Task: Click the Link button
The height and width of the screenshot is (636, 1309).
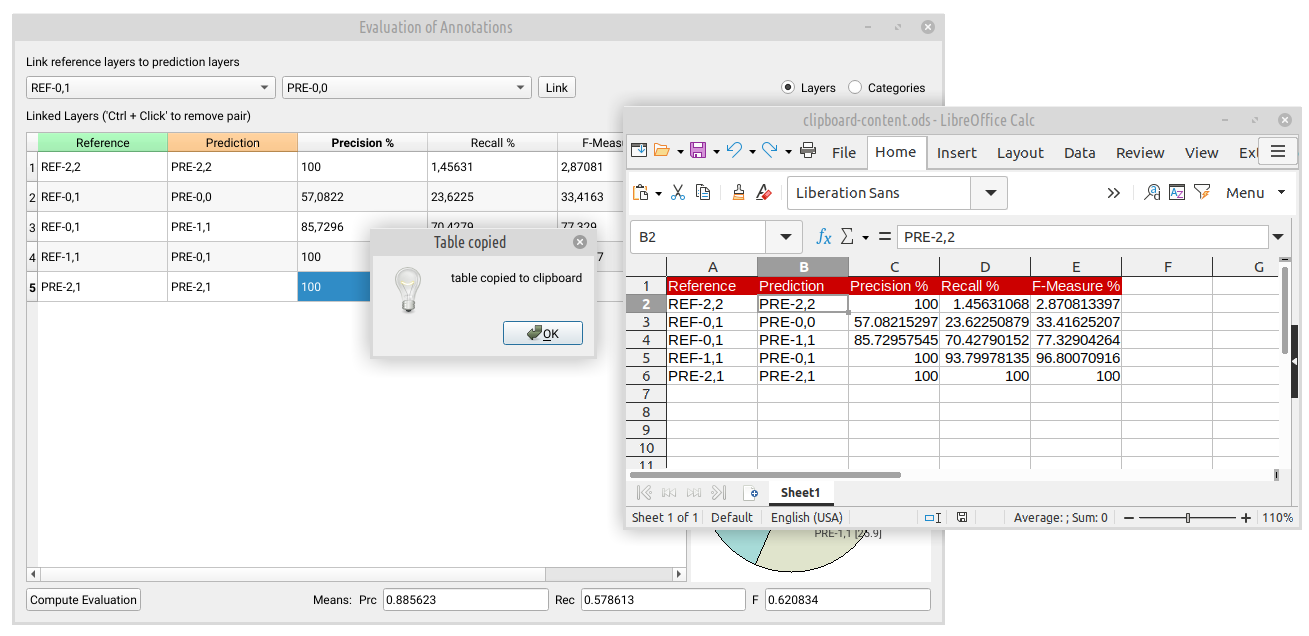Action: click(x=557, y=88)
